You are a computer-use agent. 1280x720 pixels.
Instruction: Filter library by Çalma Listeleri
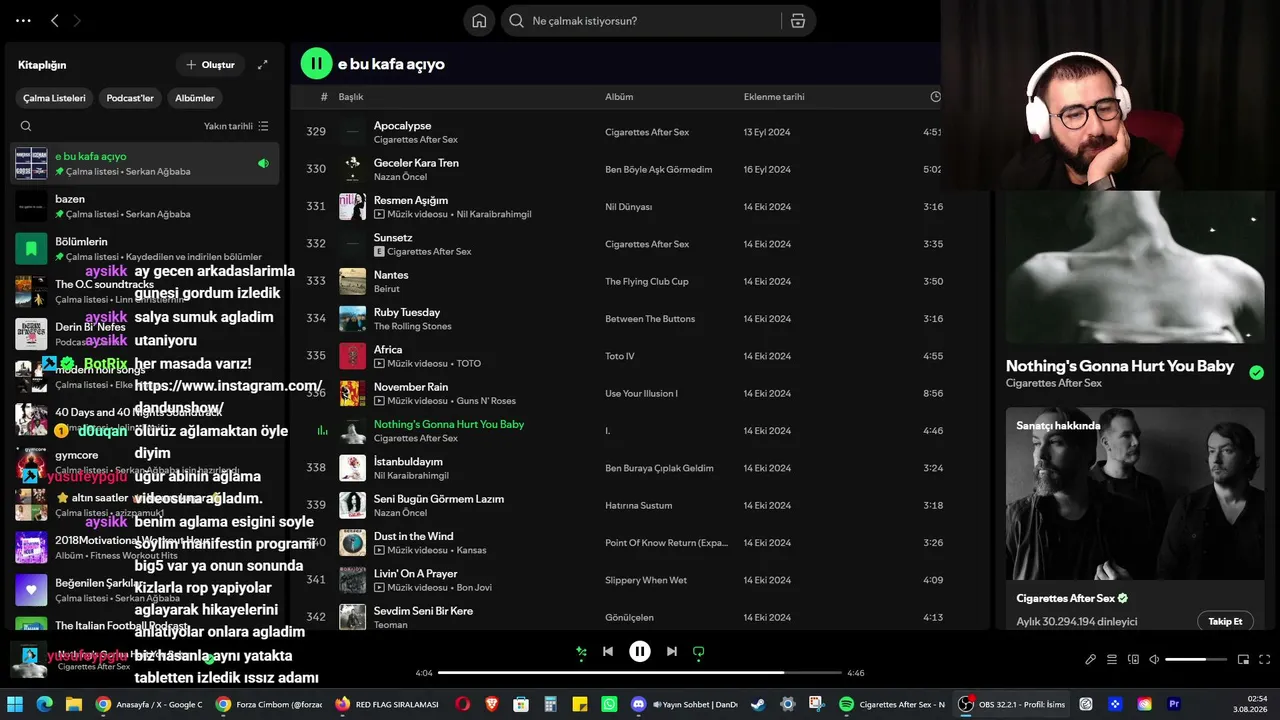tap(55, 98)
